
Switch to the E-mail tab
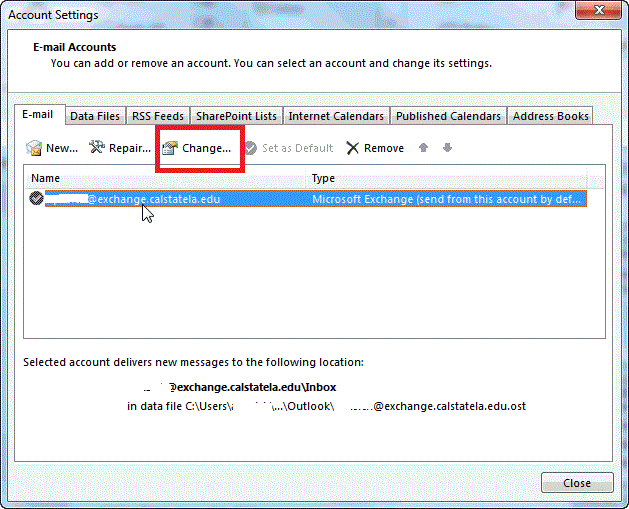point(38,115)
